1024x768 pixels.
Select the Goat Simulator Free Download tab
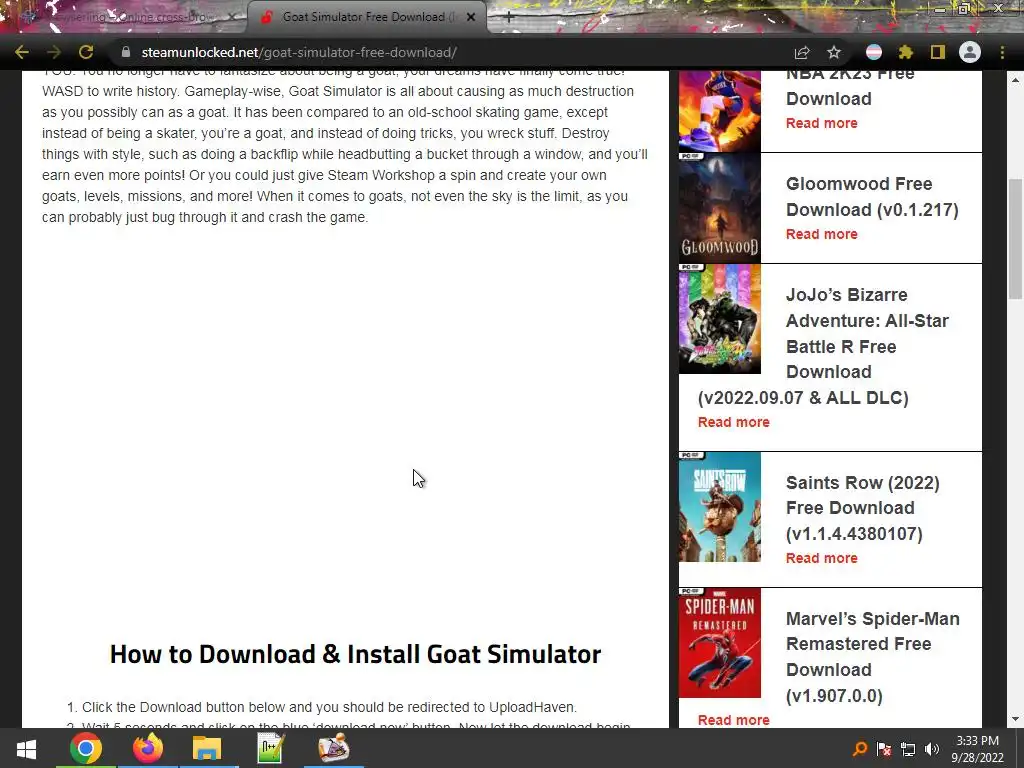(367, 17)
